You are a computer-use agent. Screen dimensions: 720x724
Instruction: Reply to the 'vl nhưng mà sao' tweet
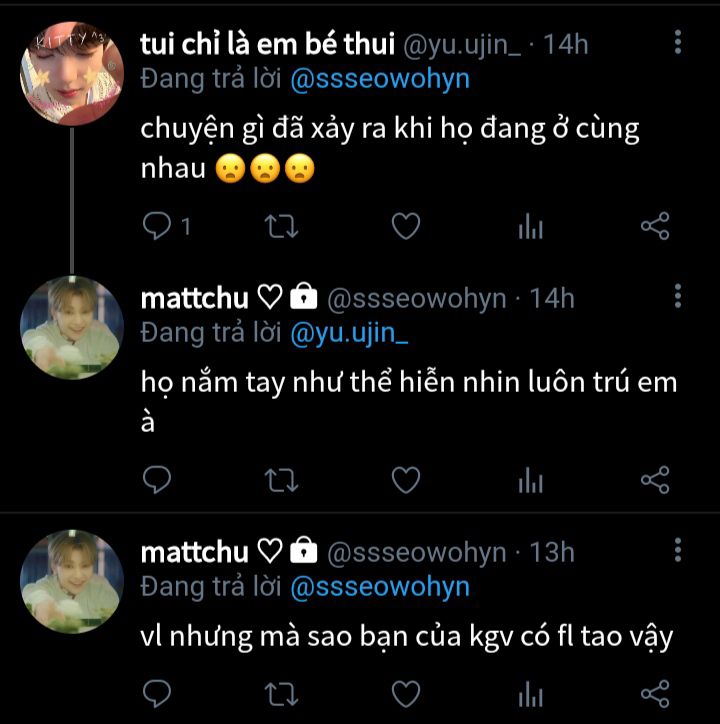158,693
